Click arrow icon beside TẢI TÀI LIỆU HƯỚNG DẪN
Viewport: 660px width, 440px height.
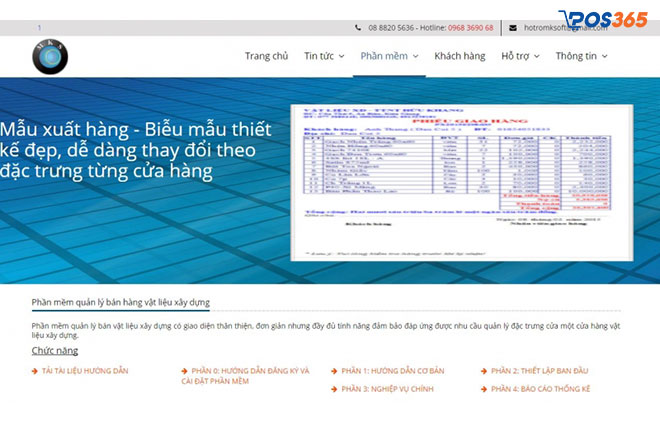click(35, 371)
